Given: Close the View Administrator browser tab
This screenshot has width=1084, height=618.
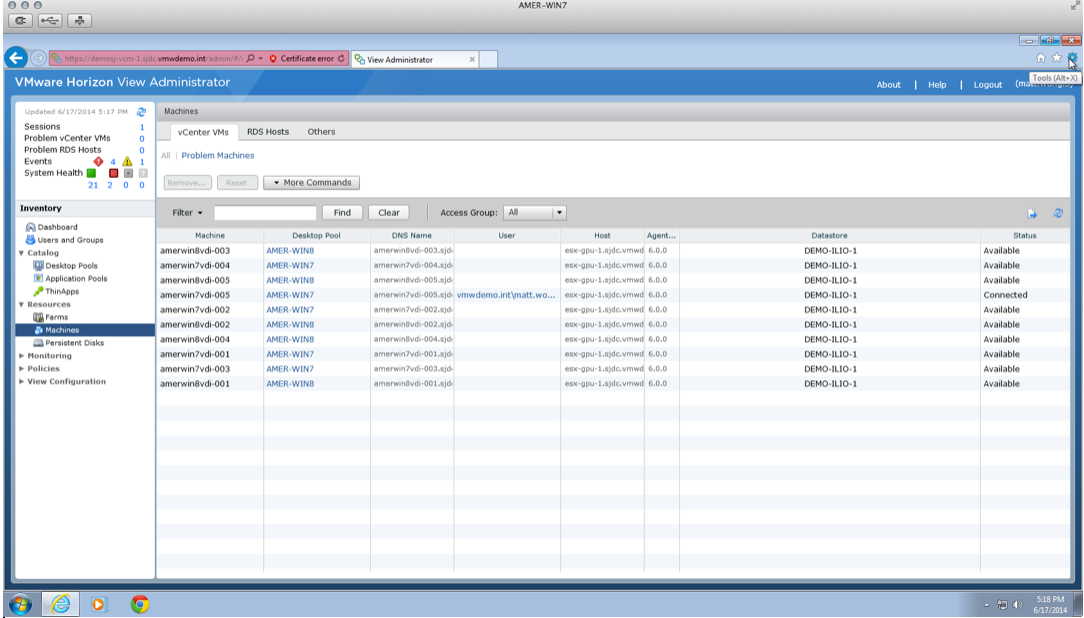Looking at the screenshot, I should [472, 59].
